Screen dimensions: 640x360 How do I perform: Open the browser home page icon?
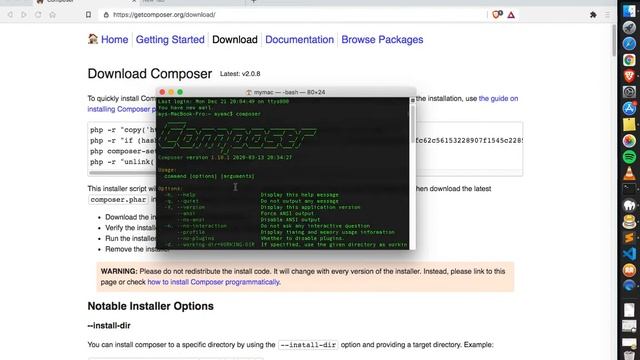click(x=52, y=15)
